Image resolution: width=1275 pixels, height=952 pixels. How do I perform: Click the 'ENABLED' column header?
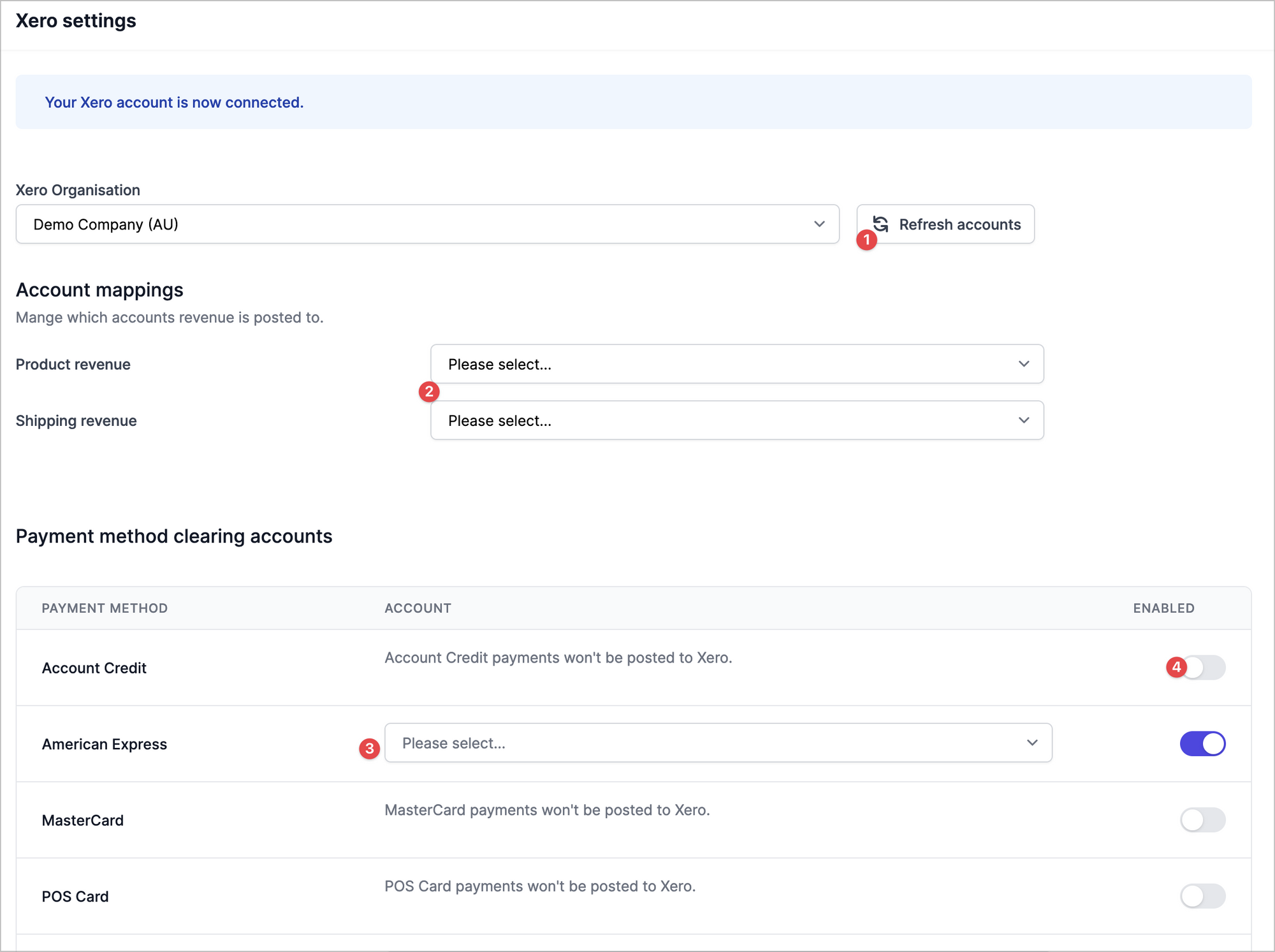[x=1164, y=608]
